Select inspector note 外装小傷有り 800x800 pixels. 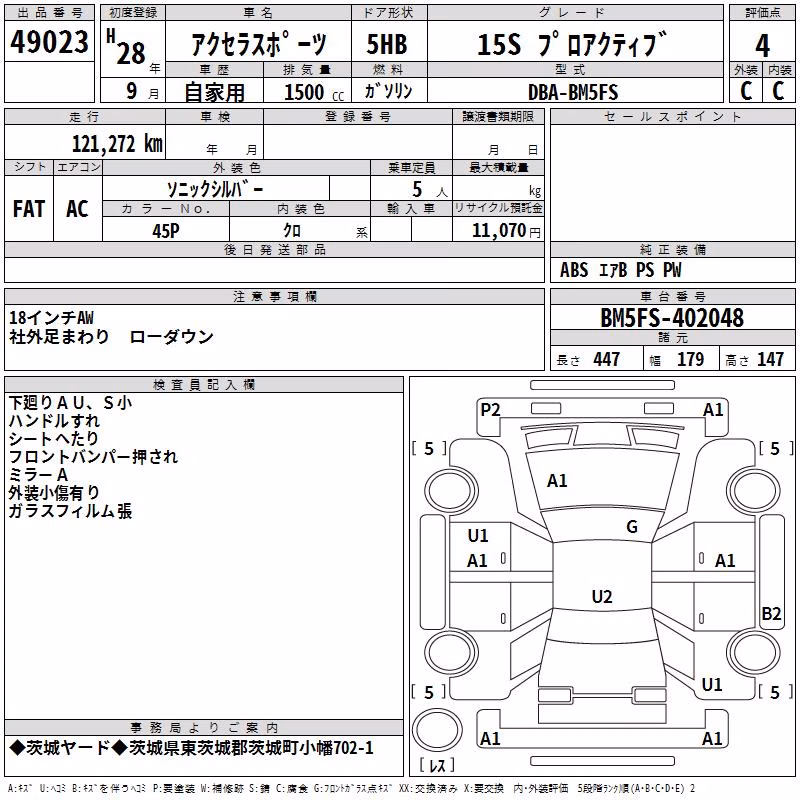(54, 493)
